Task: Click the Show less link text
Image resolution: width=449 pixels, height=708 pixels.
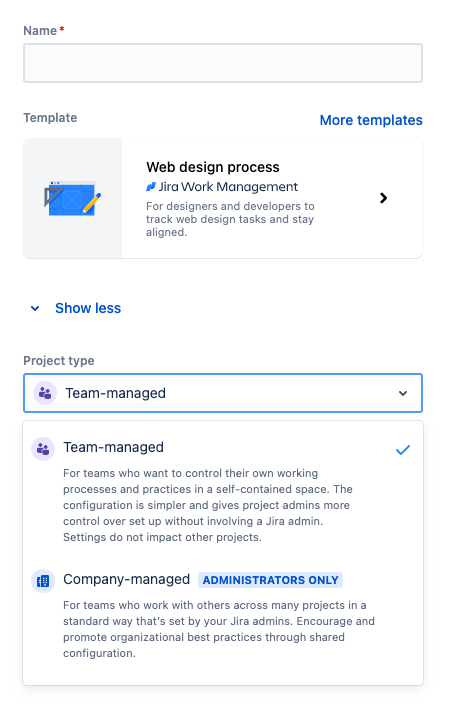Action: [x=88, y=308]
